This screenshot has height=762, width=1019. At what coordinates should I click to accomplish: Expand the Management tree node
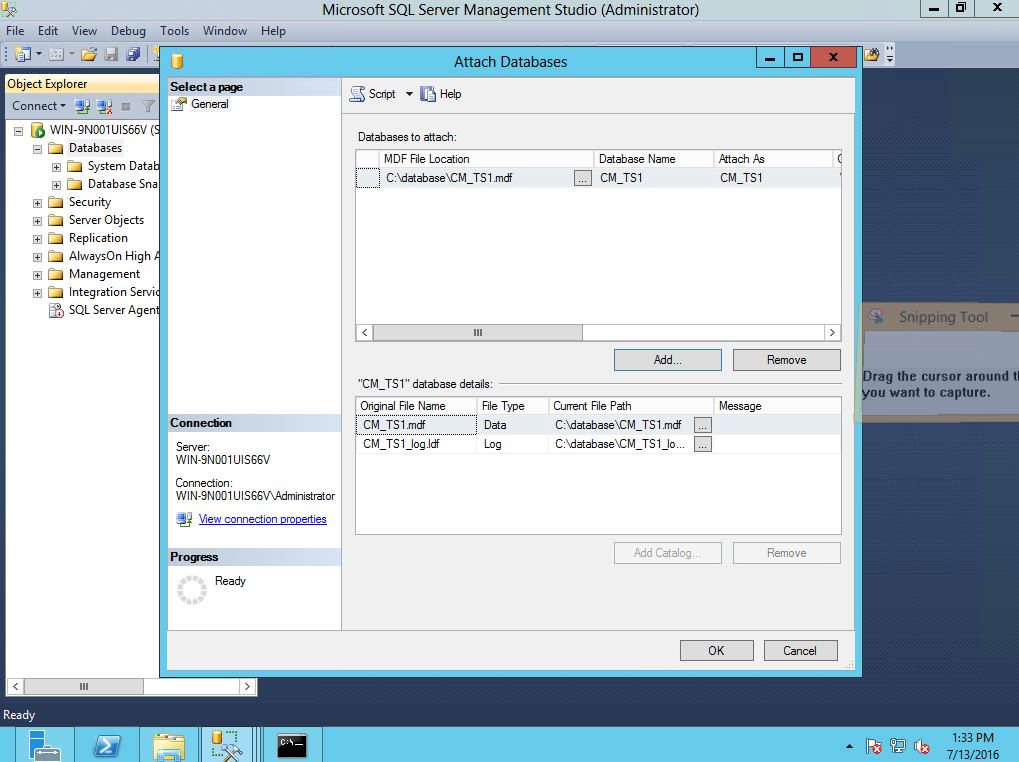(x=38, y=275)
